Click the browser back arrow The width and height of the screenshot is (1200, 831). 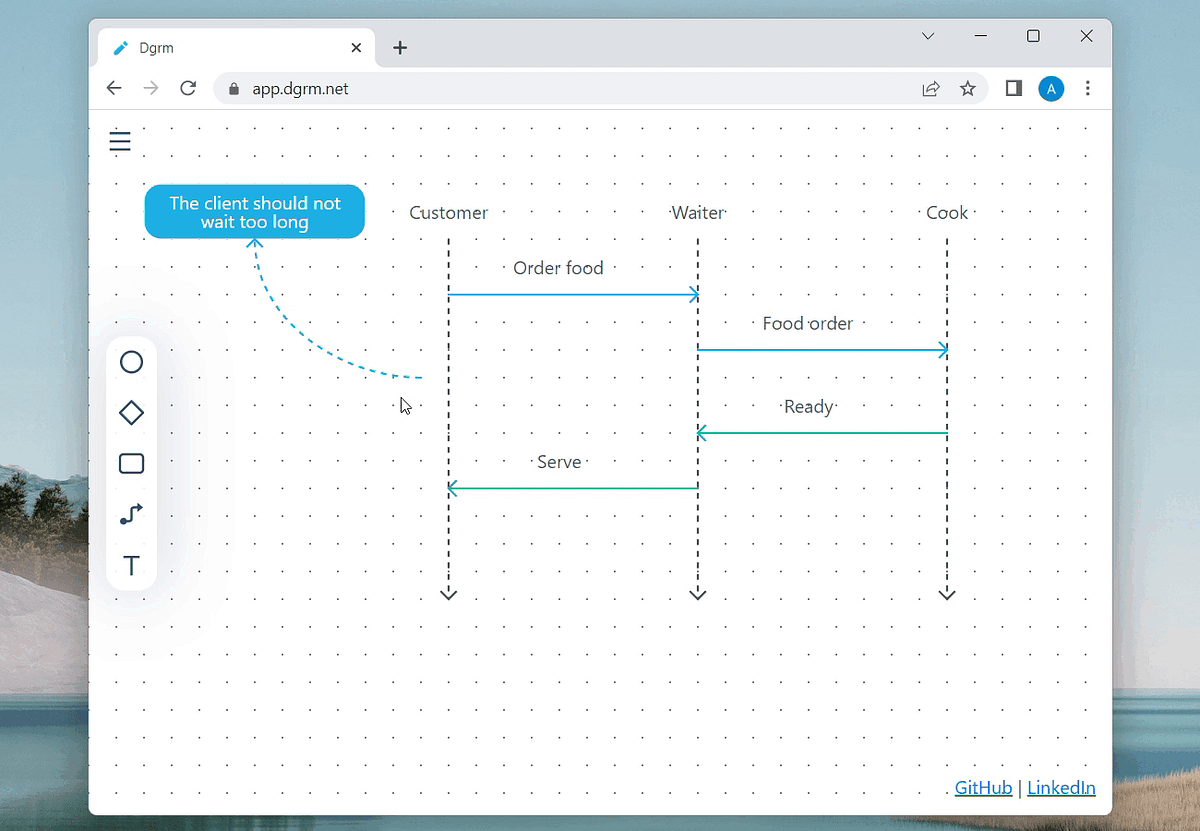point(114,88)
